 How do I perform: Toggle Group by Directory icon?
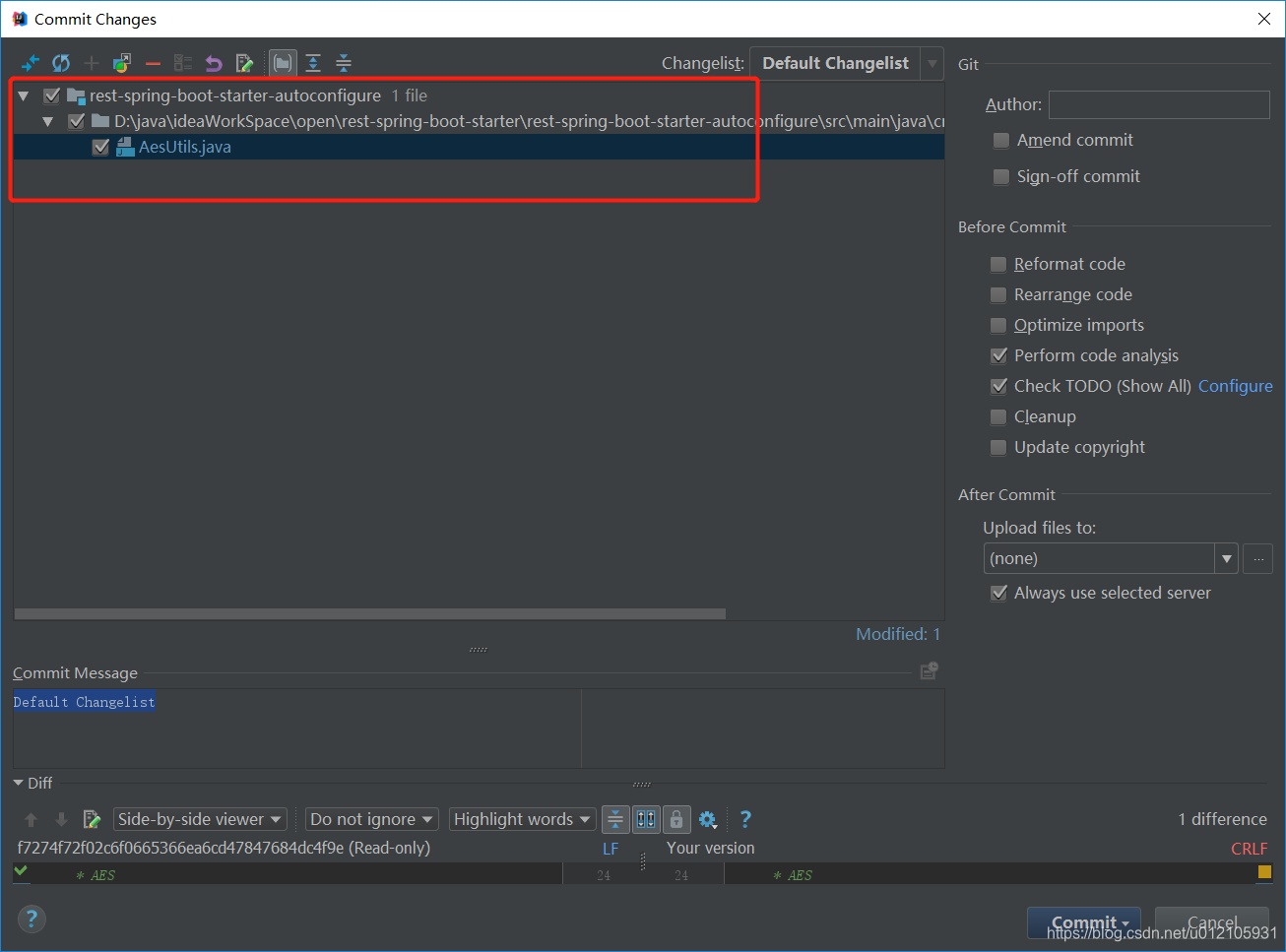click(283, 63)
